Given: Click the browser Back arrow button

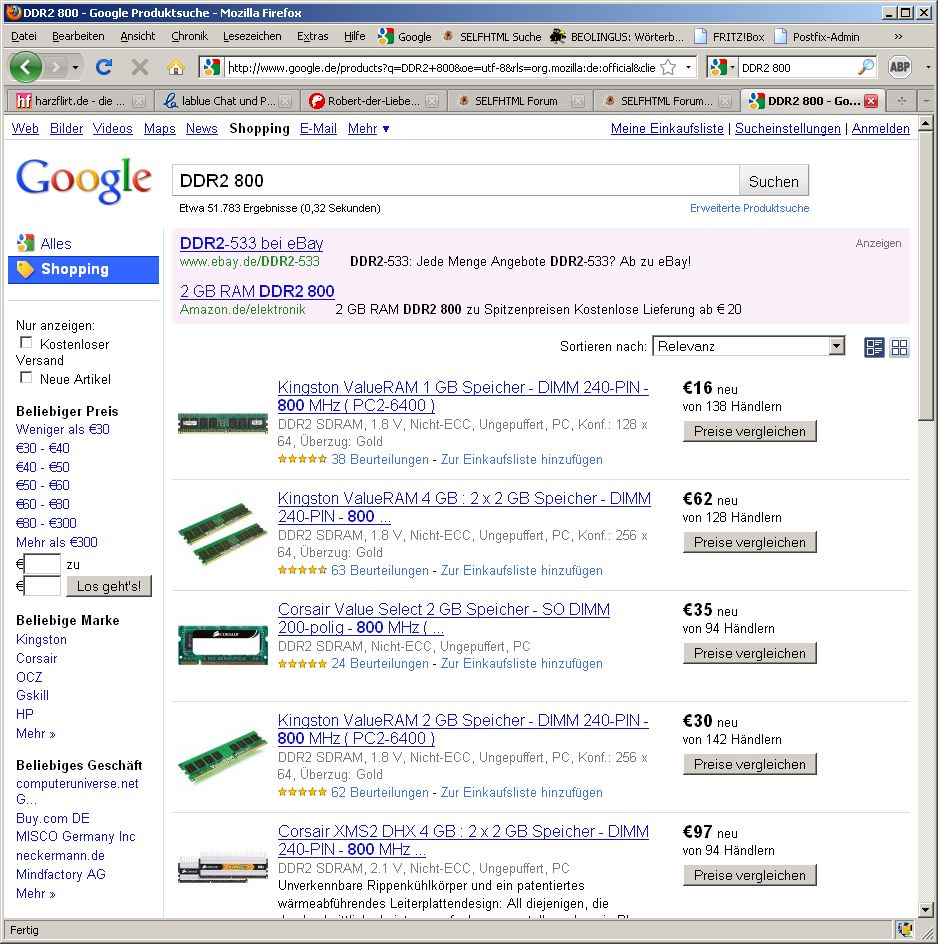Looking at the screenshot, I should 26,67.
